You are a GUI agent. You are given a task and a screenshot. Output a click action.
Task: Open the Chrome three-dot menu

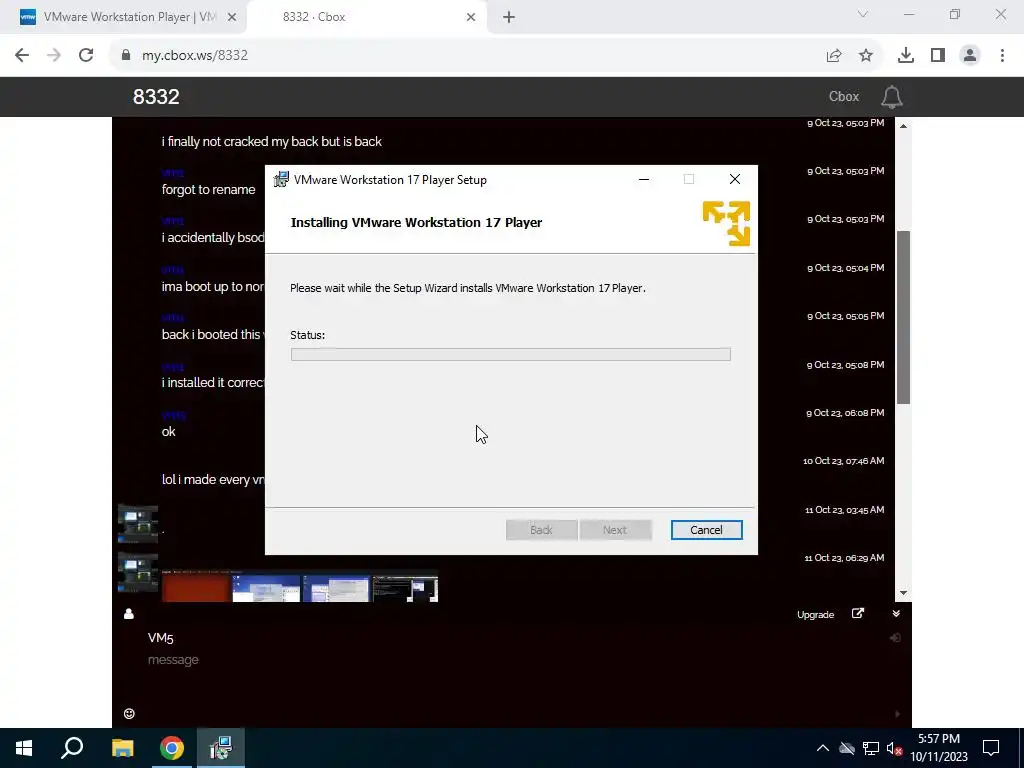[1002, 56]
